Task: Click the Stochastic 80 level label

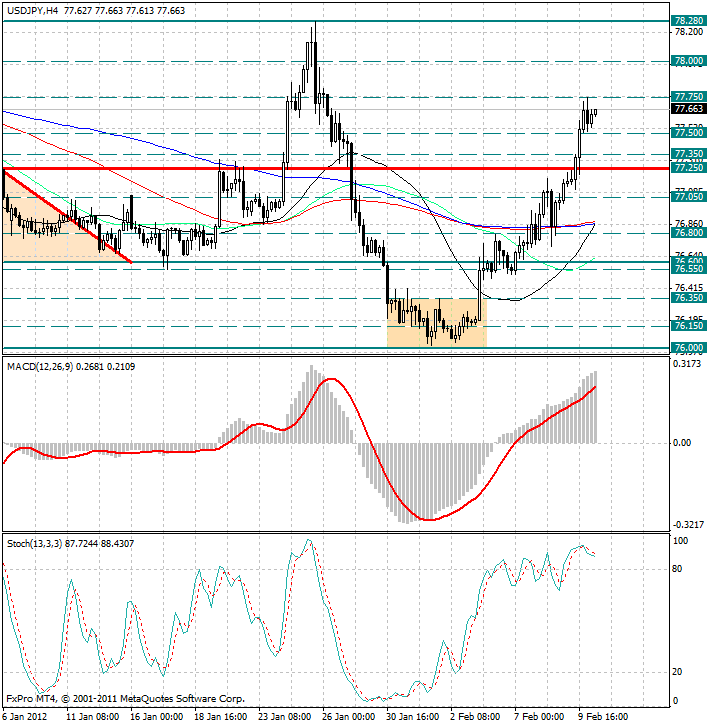Action: click(x=677, y=569)
